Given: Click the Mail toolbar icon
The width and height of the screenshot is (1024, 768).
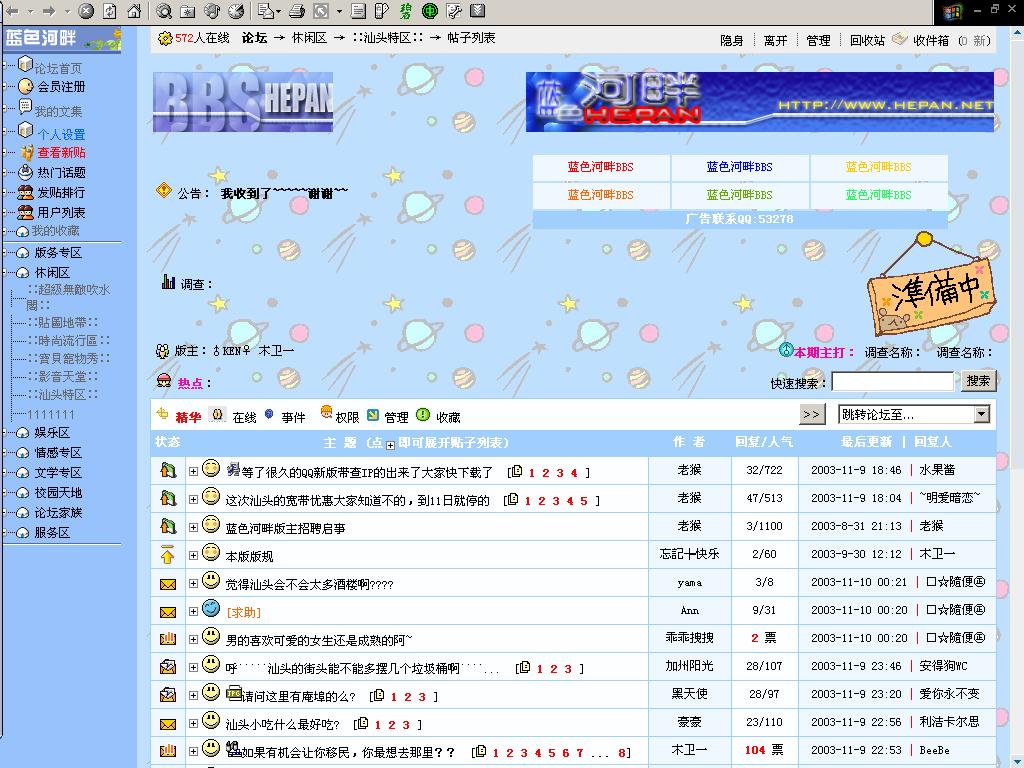Looking at the screenshot, I should [266, 10].
